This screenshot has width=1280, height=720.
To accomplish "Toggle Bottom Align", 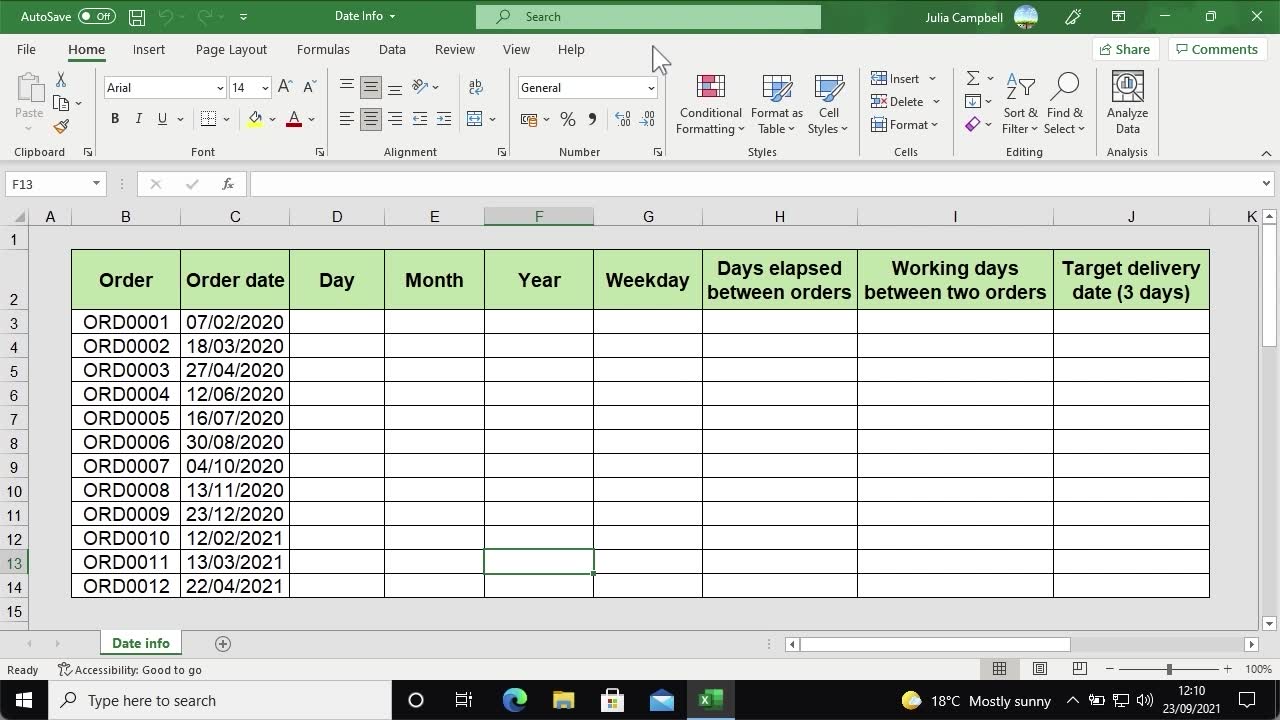I will point(395,87).
